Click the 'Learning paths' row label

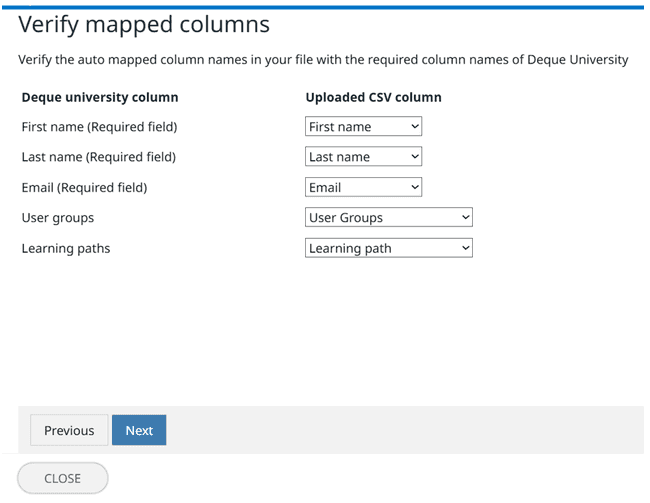click(x=66, y=248)
